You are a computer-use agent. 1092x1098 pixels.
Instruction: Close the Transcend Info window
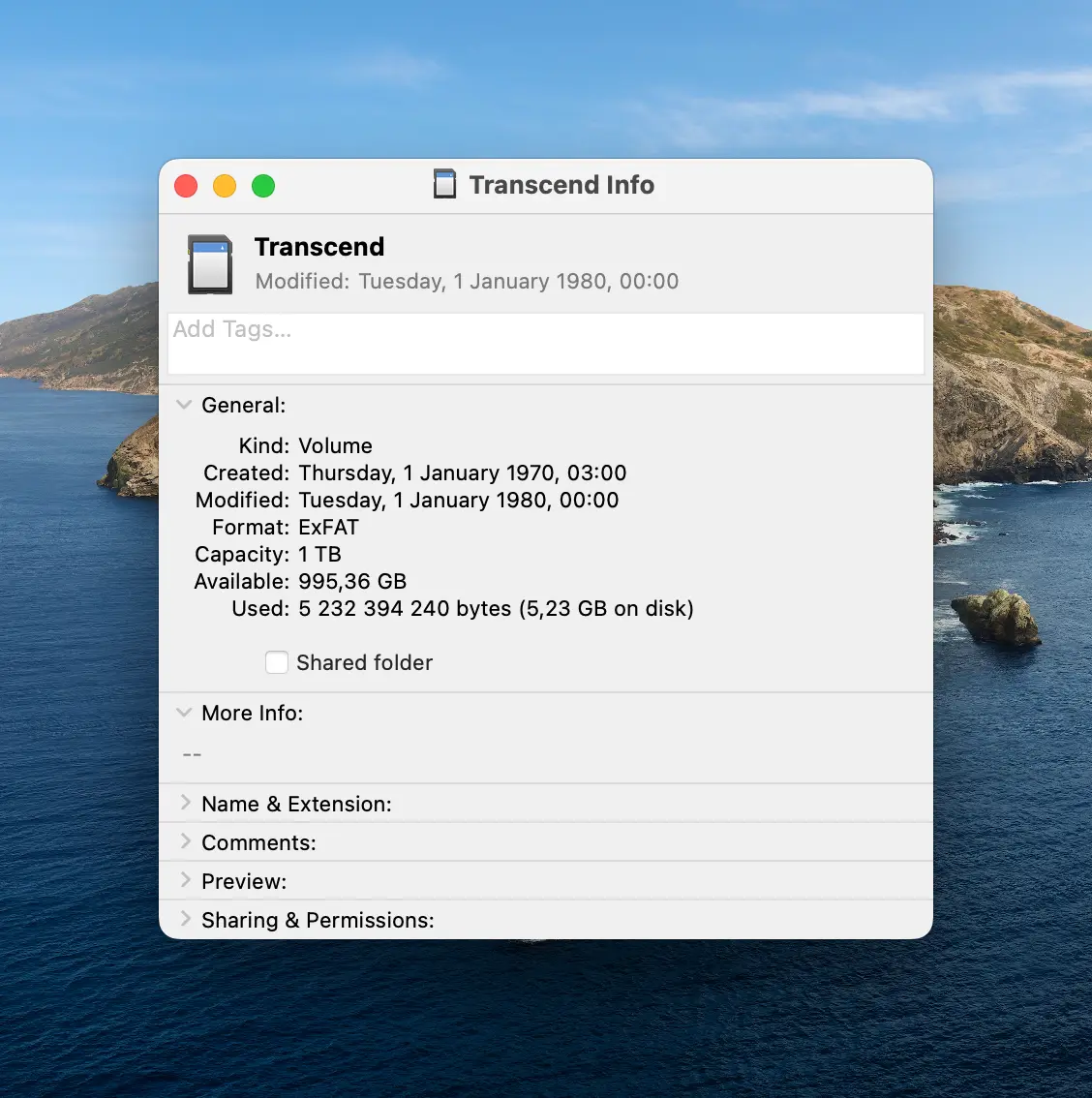[x=186, y=186]
